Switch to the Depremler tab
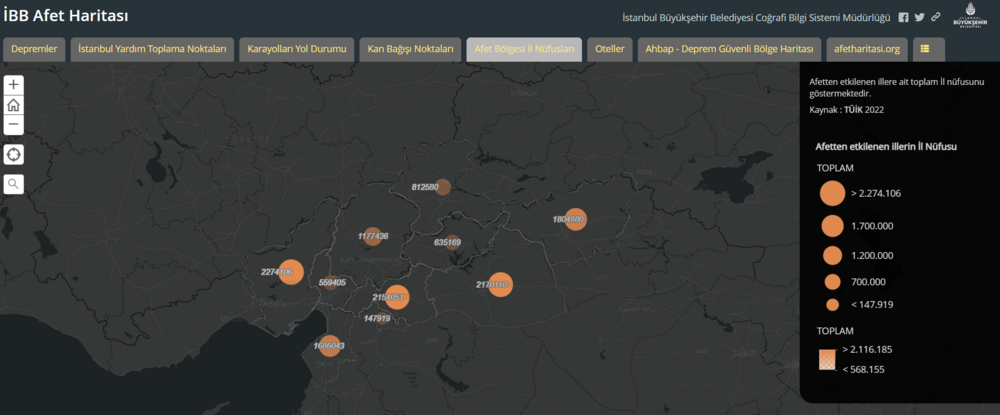Viewport: 1000px width, 415px height. tap(36, 49)
